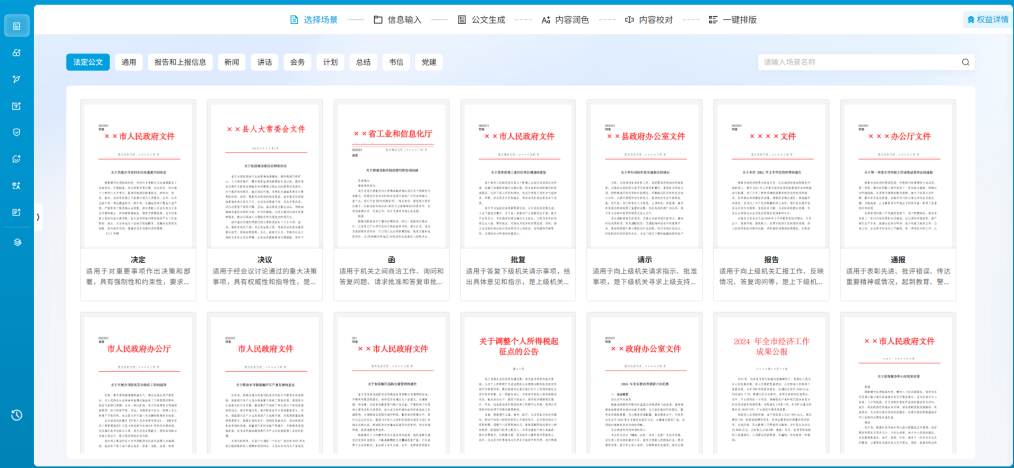This screenshot has height=468, width=1014.
Task: Switch to the 党建 category
Action: tap(429, 62)
